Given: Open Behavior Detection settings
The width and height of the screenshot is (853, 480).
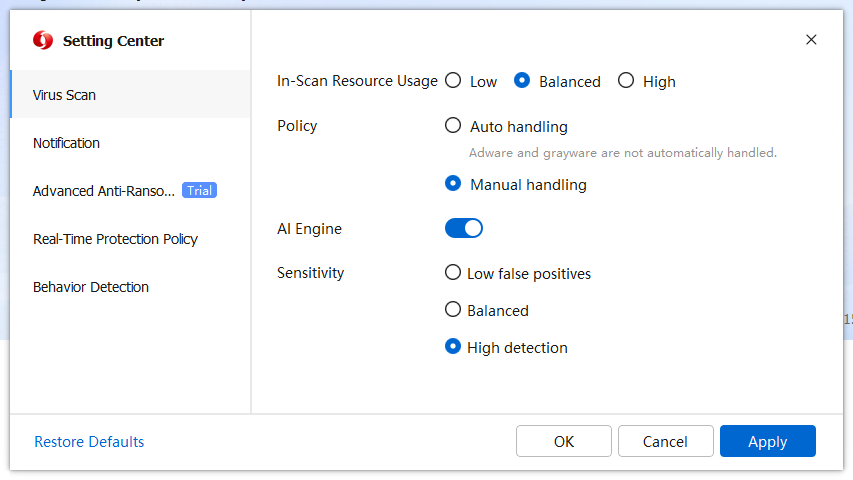Looking at the screenshot, I should click(x=91, y=287).
